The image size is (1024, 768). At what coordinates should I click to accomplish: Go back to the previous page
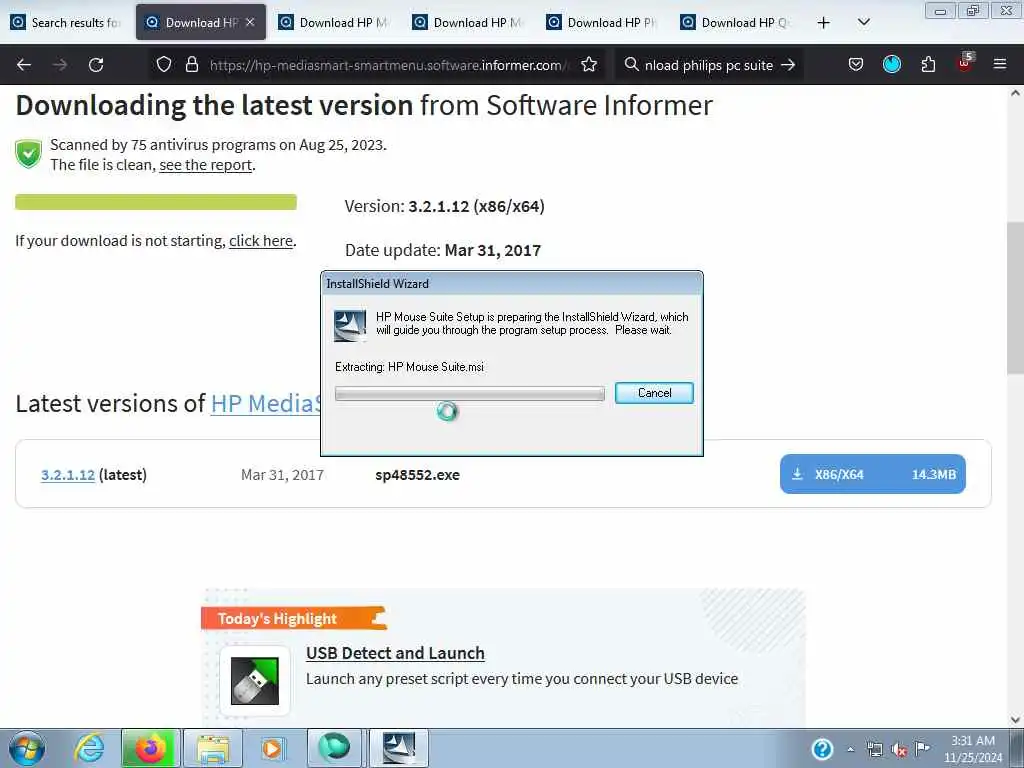24,65
